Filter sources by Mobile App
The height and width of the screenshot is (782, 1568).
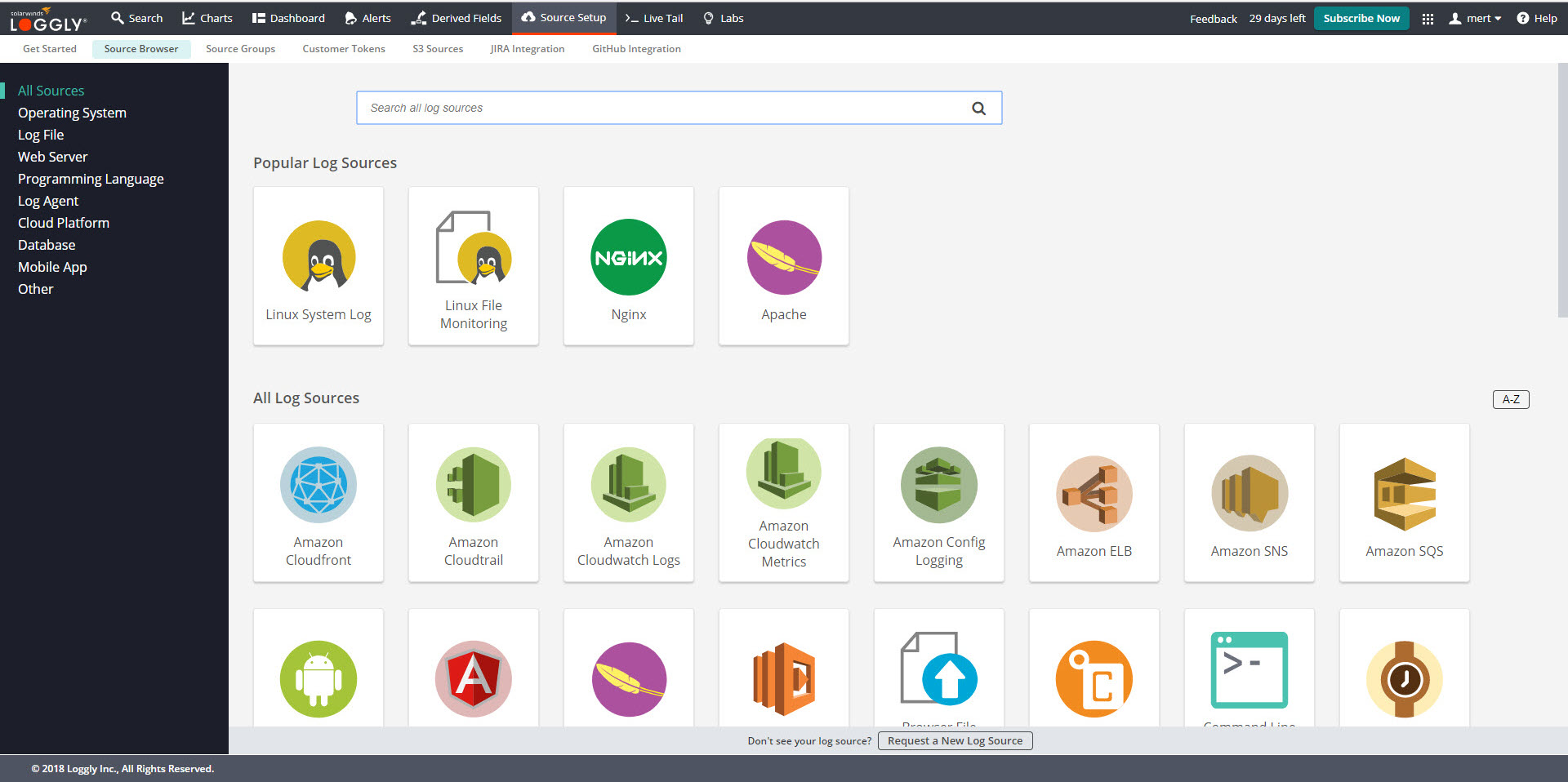point(52,267)
